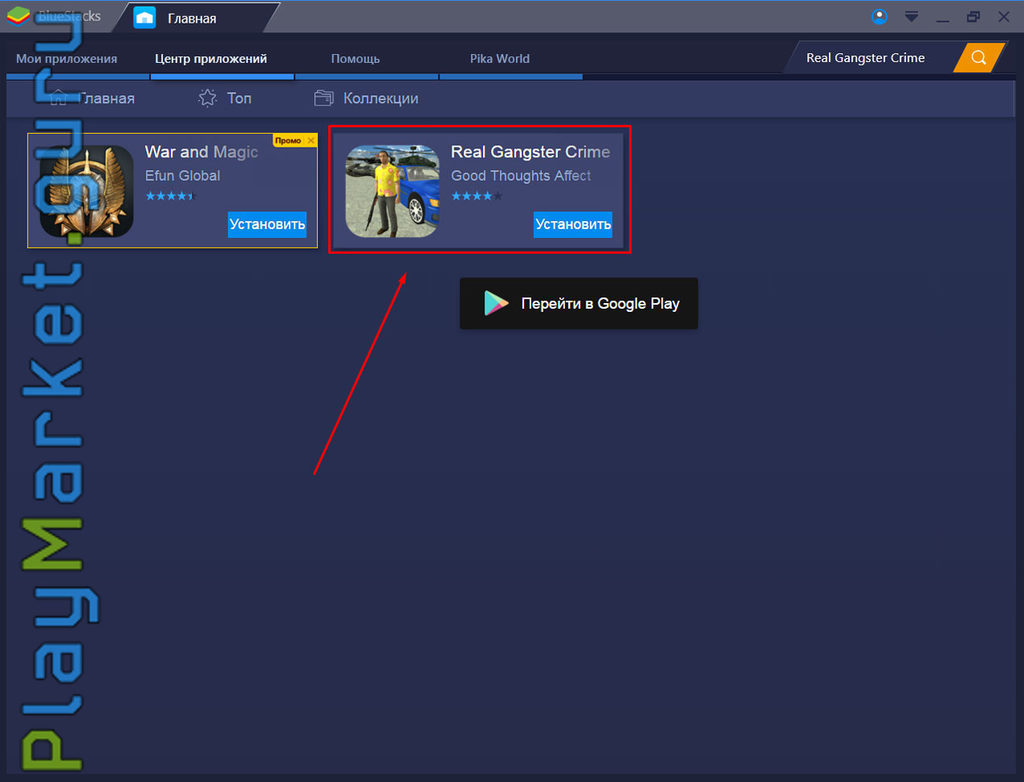Viewport: 1024px width, 782px height.
Task: Open the Real Gangster Crime app thumbnail
Action: pyautogui.click(x=392, y=191)
